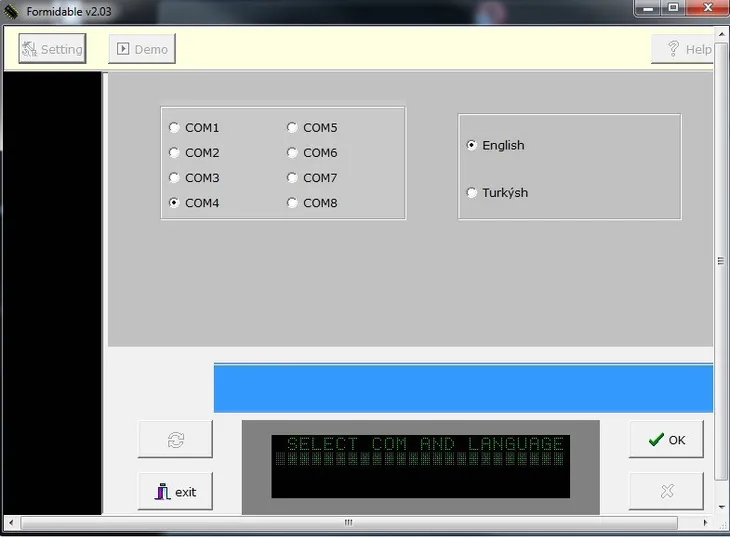Select COM8 as the port
The width and height of the screenshot is (730, 538).
coord(293,203)
